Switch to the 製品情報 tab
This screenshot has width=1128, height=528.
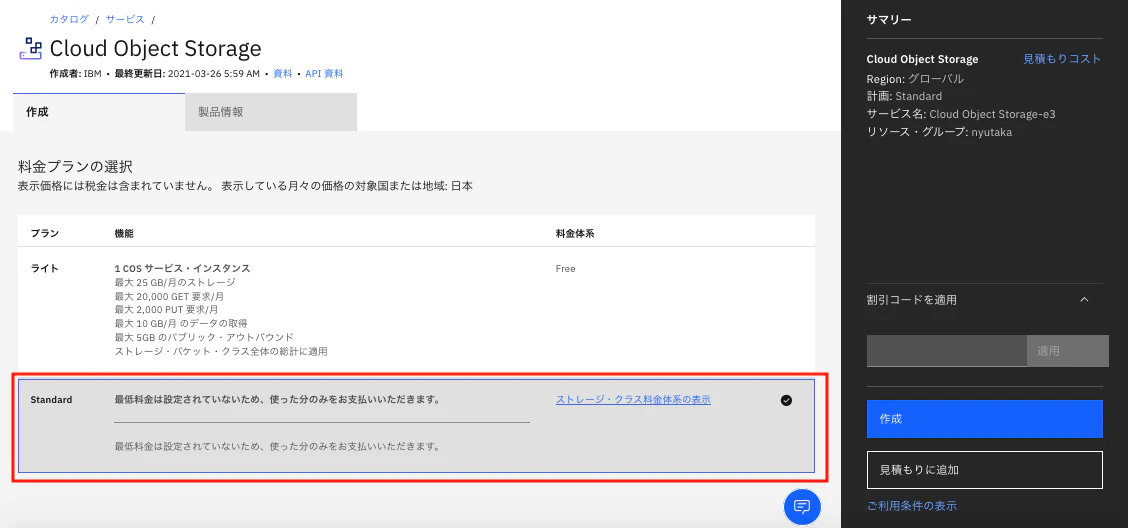(271, 112)
